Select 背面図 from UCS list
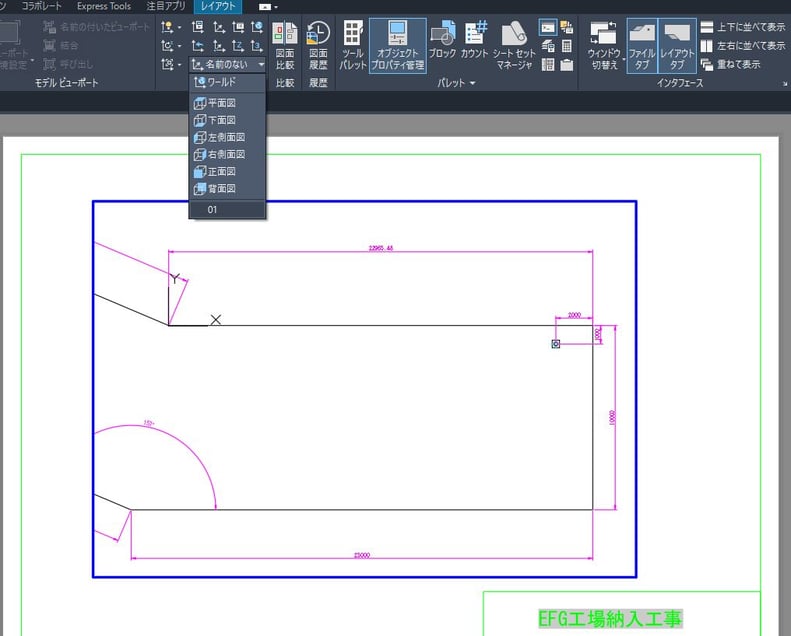This screenshot has width=791, height=636. tap(227, 189)
